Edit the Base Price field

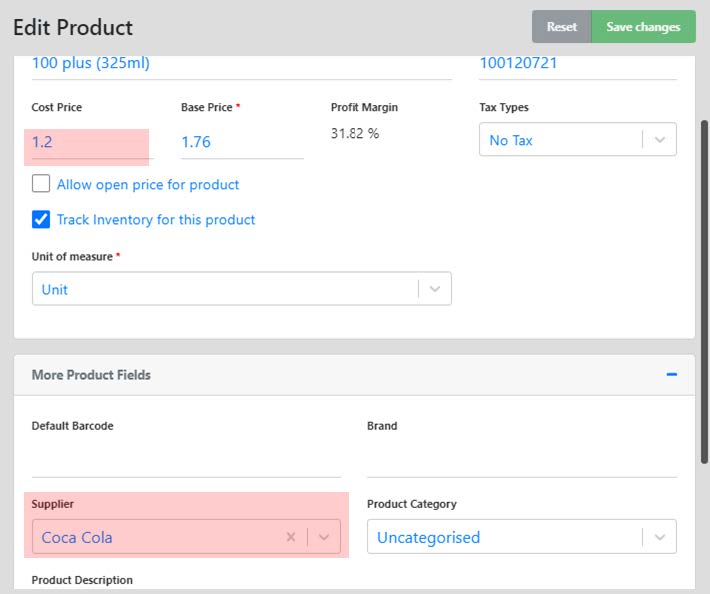click(242, 142)
